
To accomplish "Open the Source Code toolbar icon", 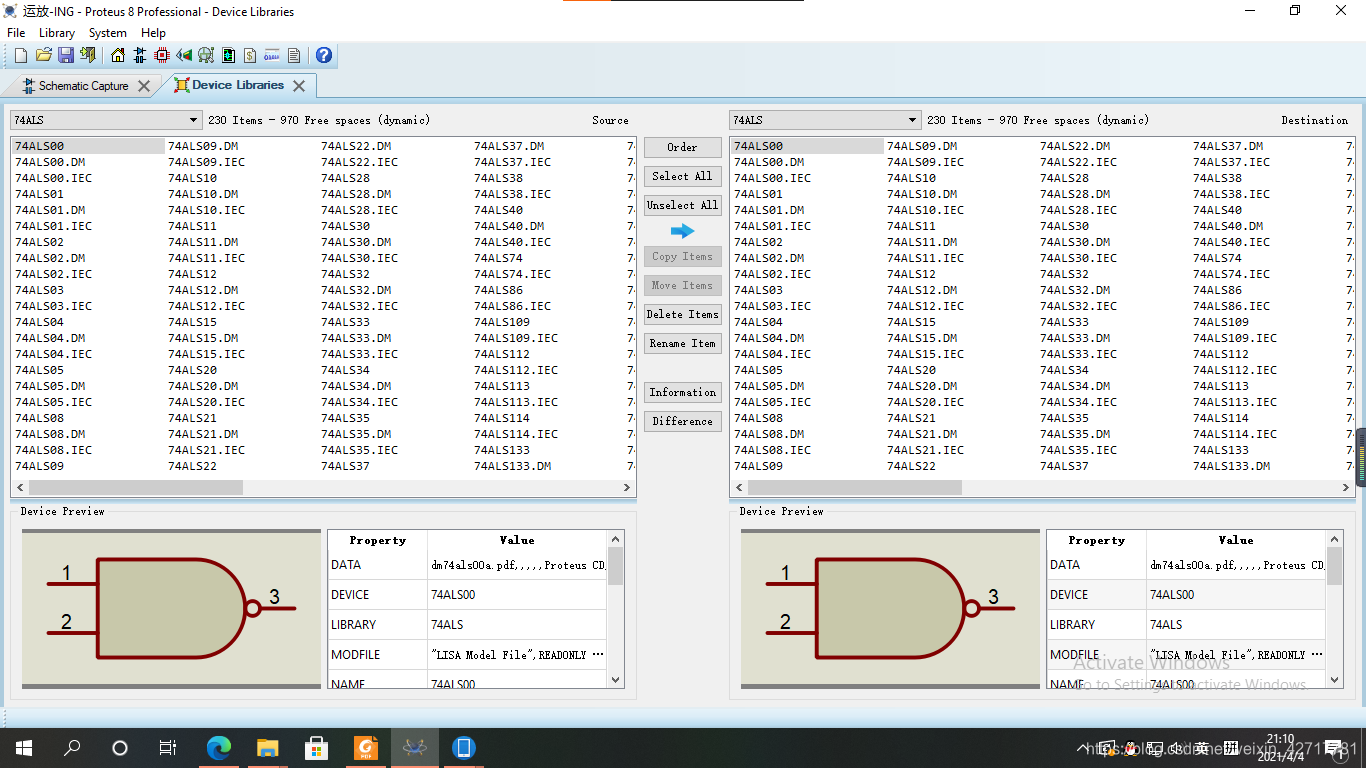I will point(272,55).
